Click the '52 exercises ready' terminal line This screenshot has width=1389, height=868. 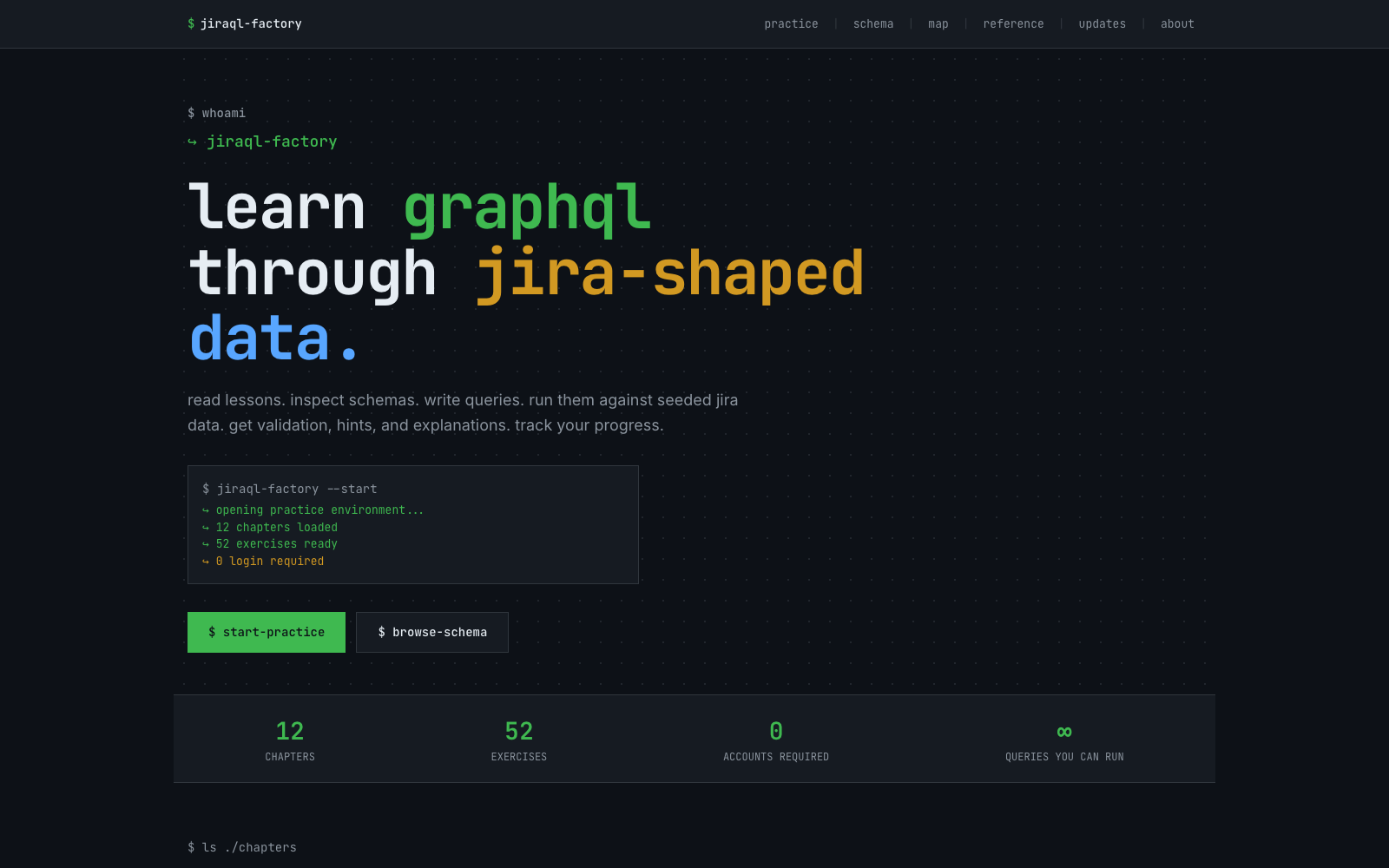(x=270, y=544)
